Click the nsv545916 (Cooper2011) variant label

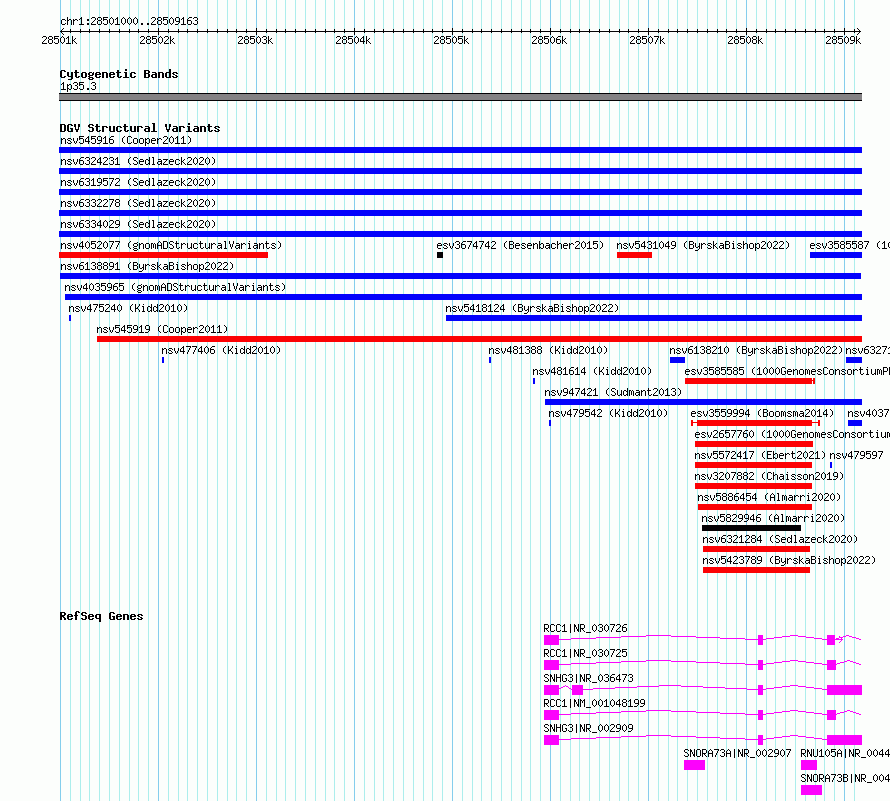pyautogui.click(x=126, y=140)
